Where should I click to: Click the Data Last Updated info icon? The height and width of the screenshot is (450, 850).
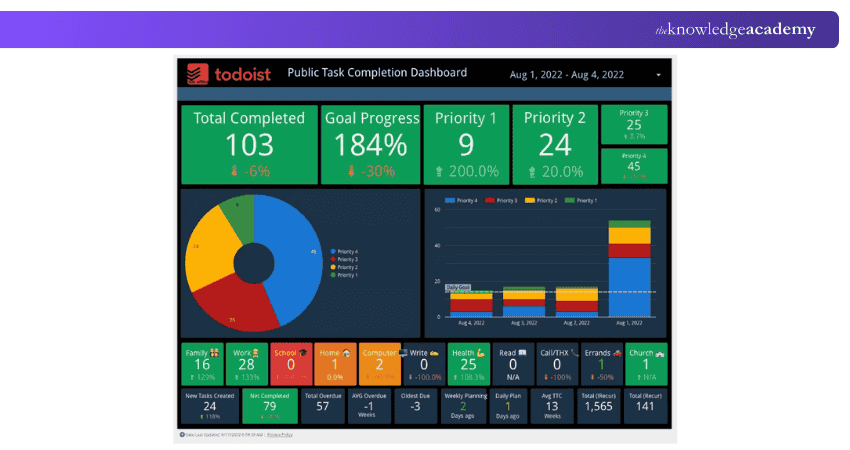182,434
